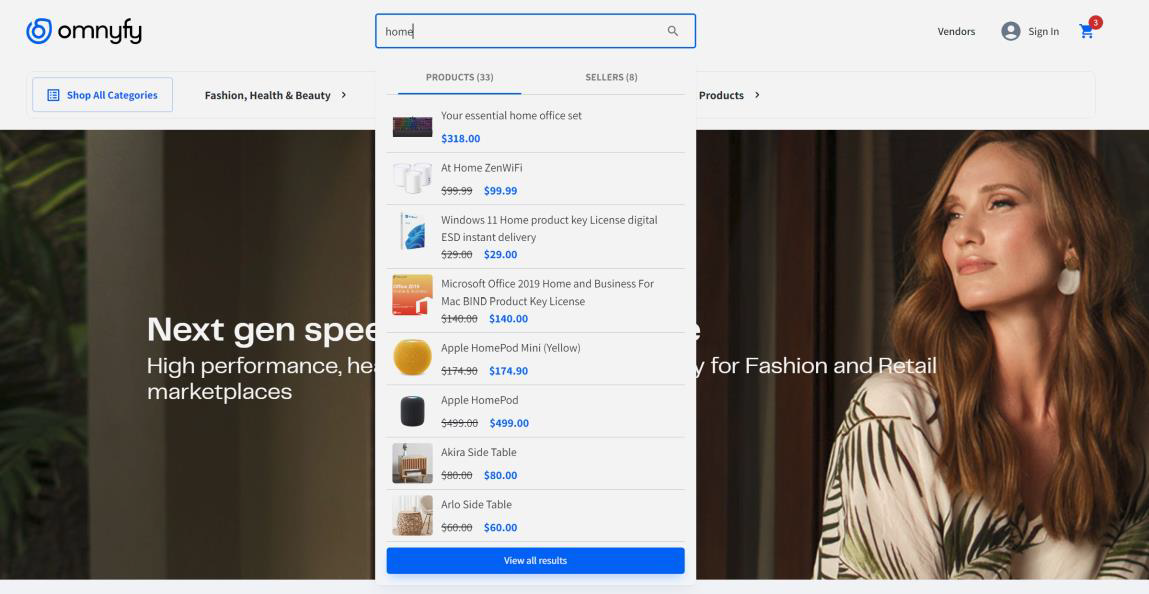Select 'Your essential home office set' result
The width and height of the screenshot is (1149, 594).
(511, 116)
